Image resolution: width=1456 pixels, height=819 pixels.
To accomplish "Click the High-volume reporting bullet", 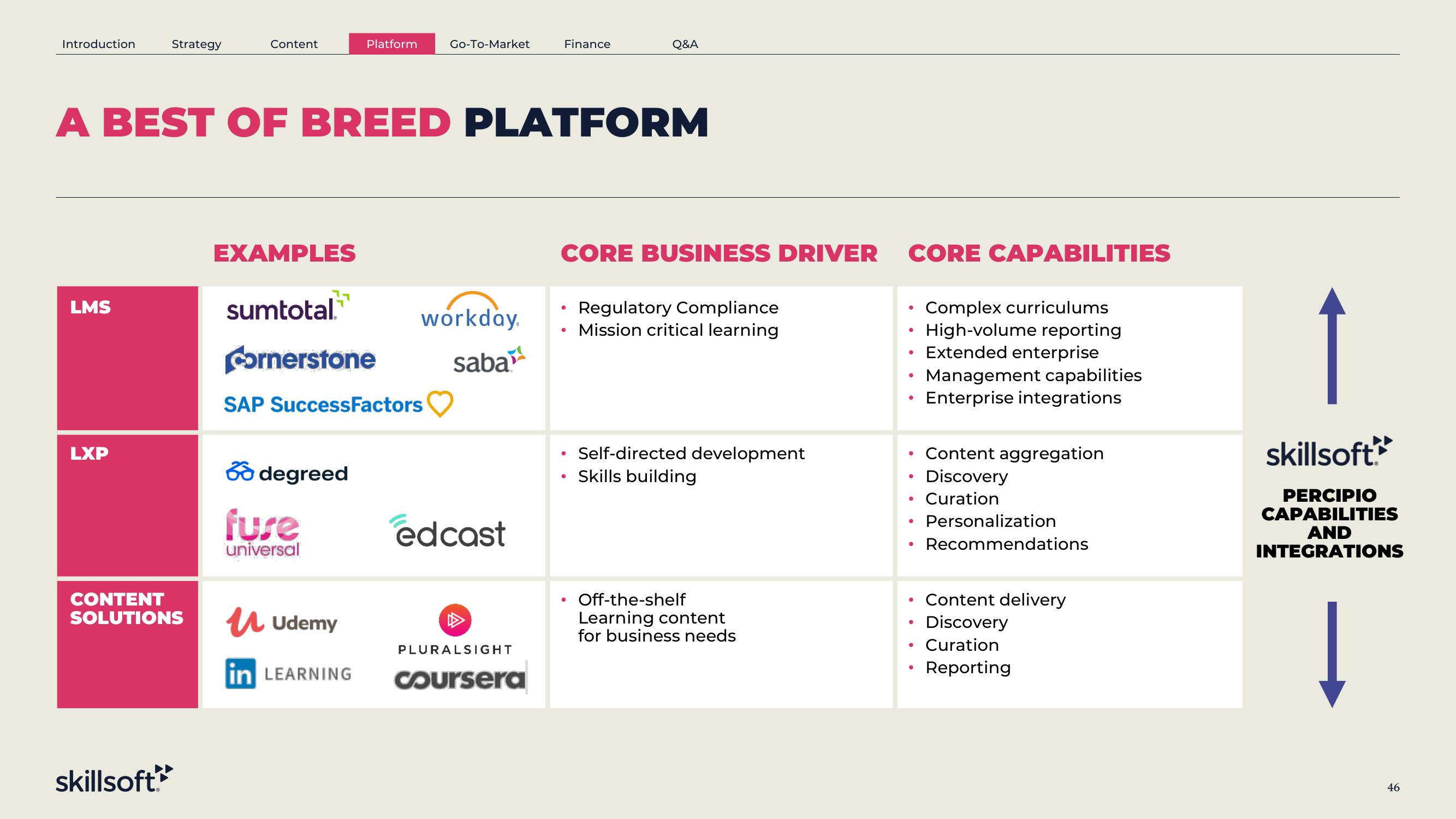I will coord(1023,330).
